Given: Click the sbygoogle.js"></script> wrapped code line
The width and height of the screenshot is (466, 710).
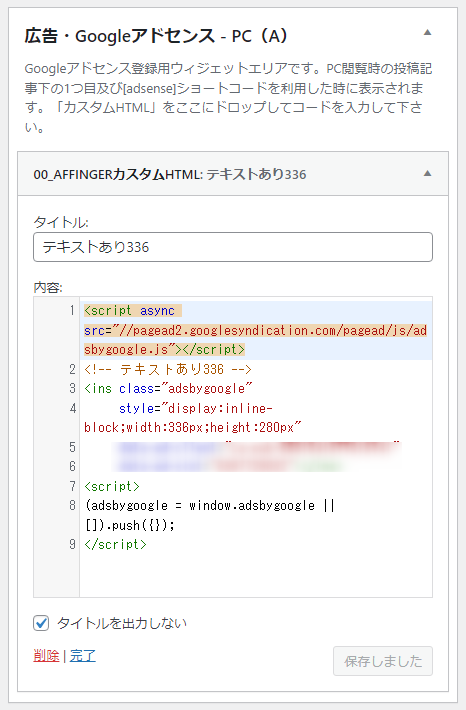Looking at the screenshot, I should pos(164,350).
